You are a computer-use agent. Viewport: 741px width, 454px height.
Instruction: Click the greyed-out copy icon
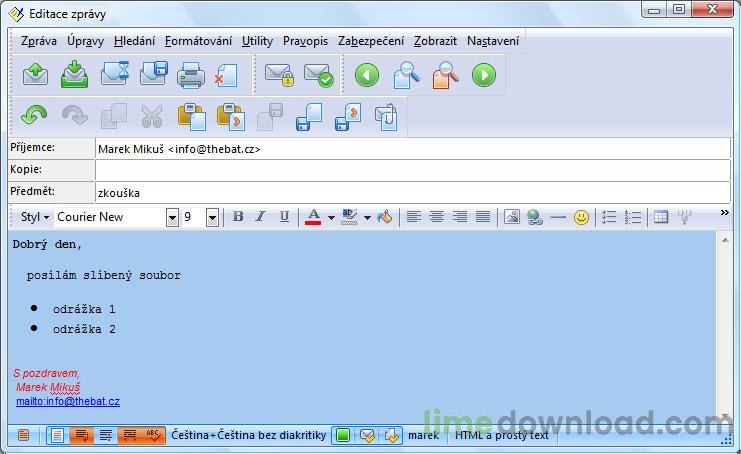pos(114,116)
